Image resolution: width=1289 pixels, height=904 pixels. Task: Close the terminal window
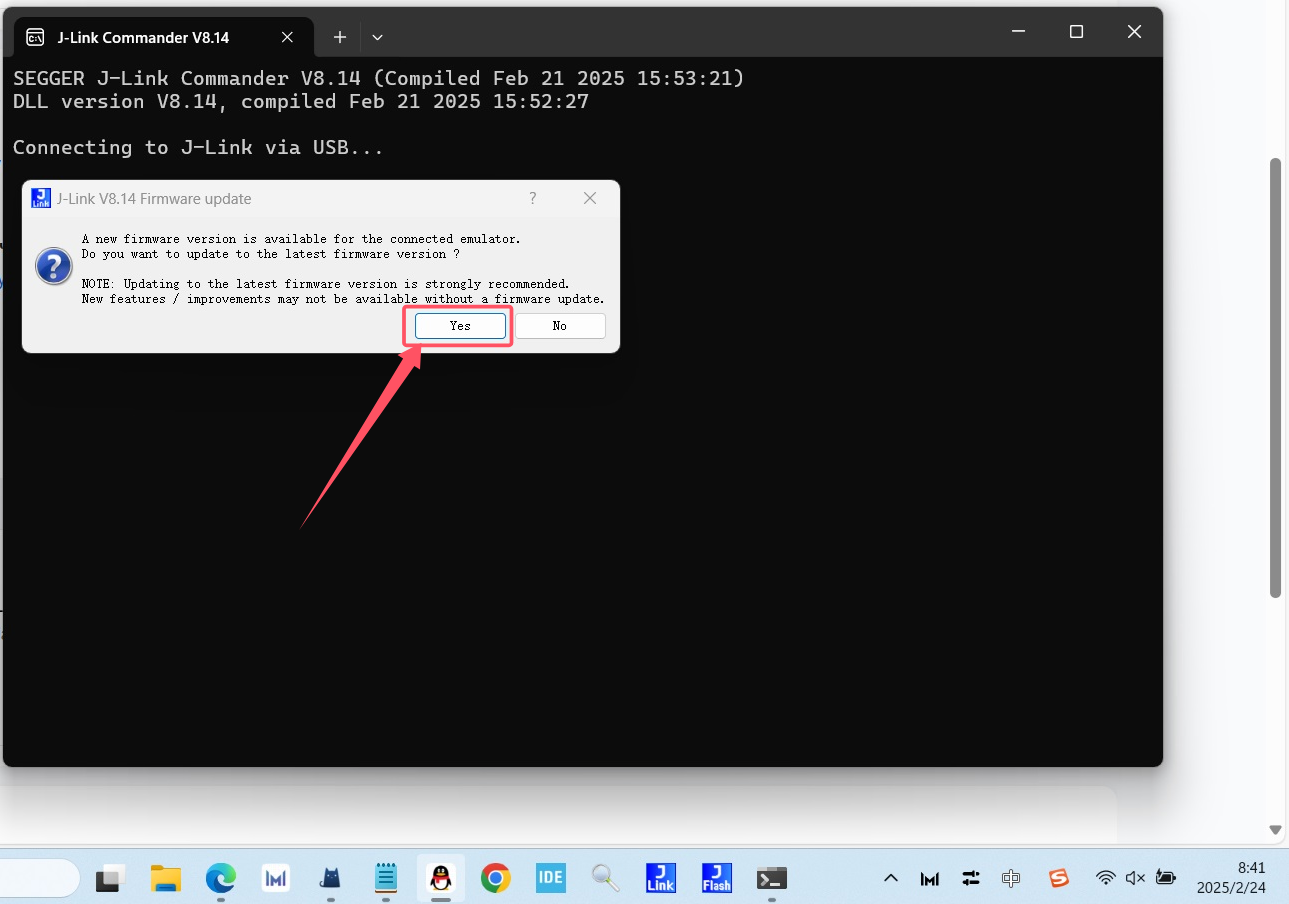point(1134,32)
